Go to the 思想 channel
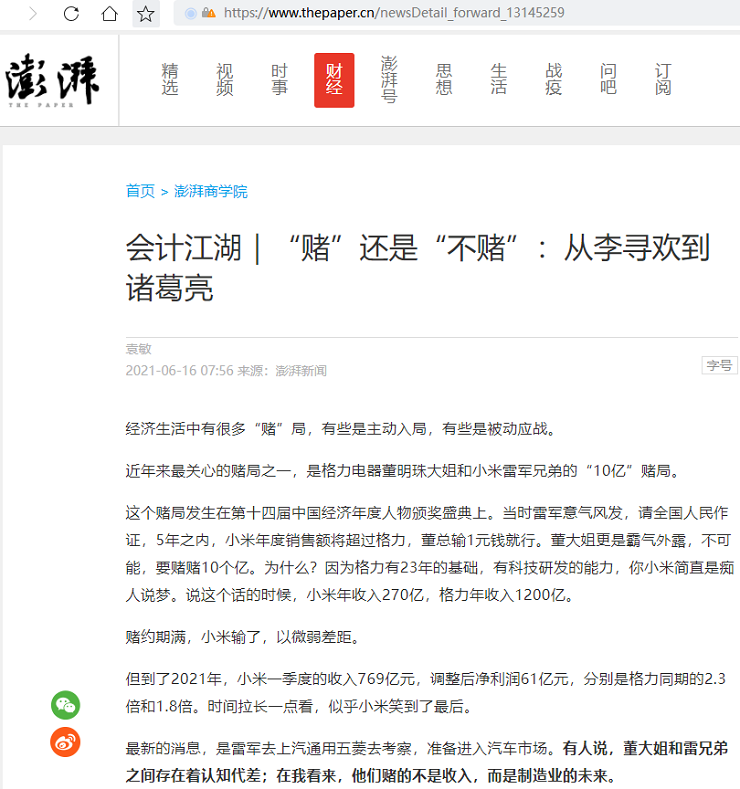740x789 pixels. [x=444, y=80]
